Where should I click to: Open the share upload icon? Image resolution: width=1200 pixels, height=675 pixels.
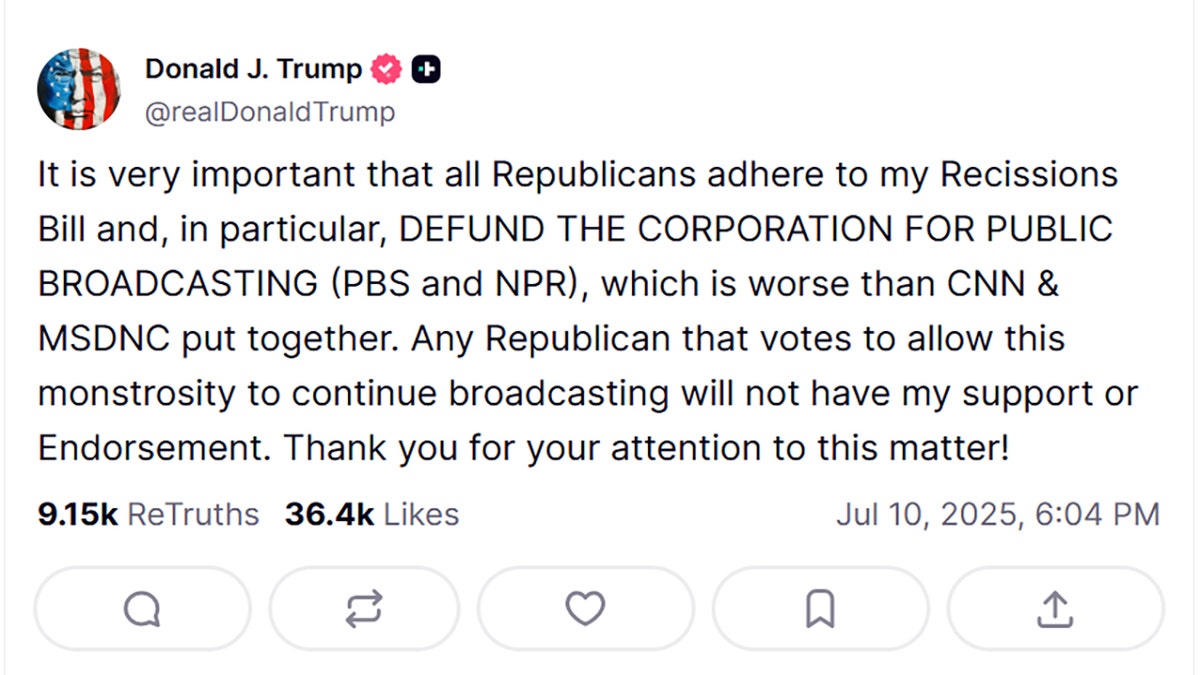click(x=1055, y=608)
